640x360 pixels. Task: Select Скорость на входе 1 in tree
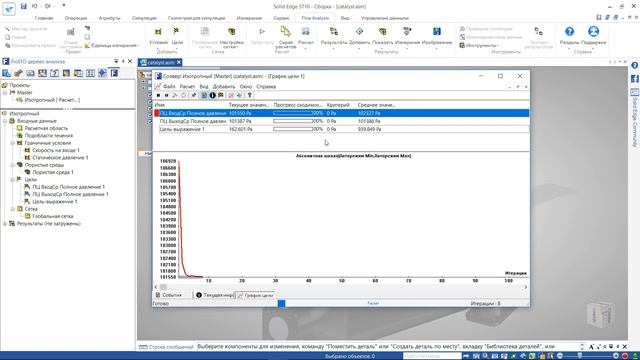pyautogui.click(x=56, y=150)
